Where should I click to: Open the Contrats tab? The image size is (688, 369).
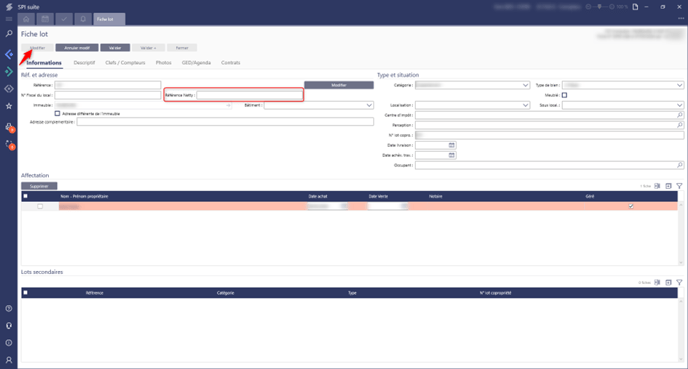231,63
